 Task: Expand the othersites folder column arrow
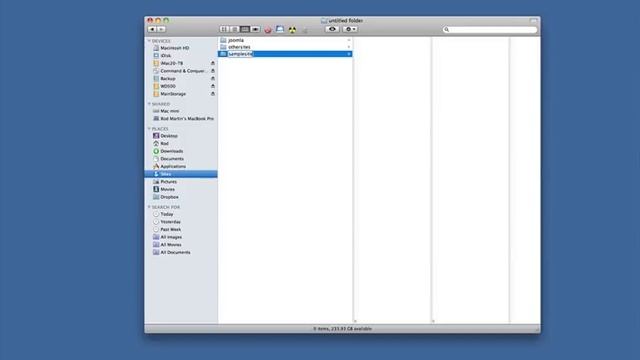coord(349,47)
